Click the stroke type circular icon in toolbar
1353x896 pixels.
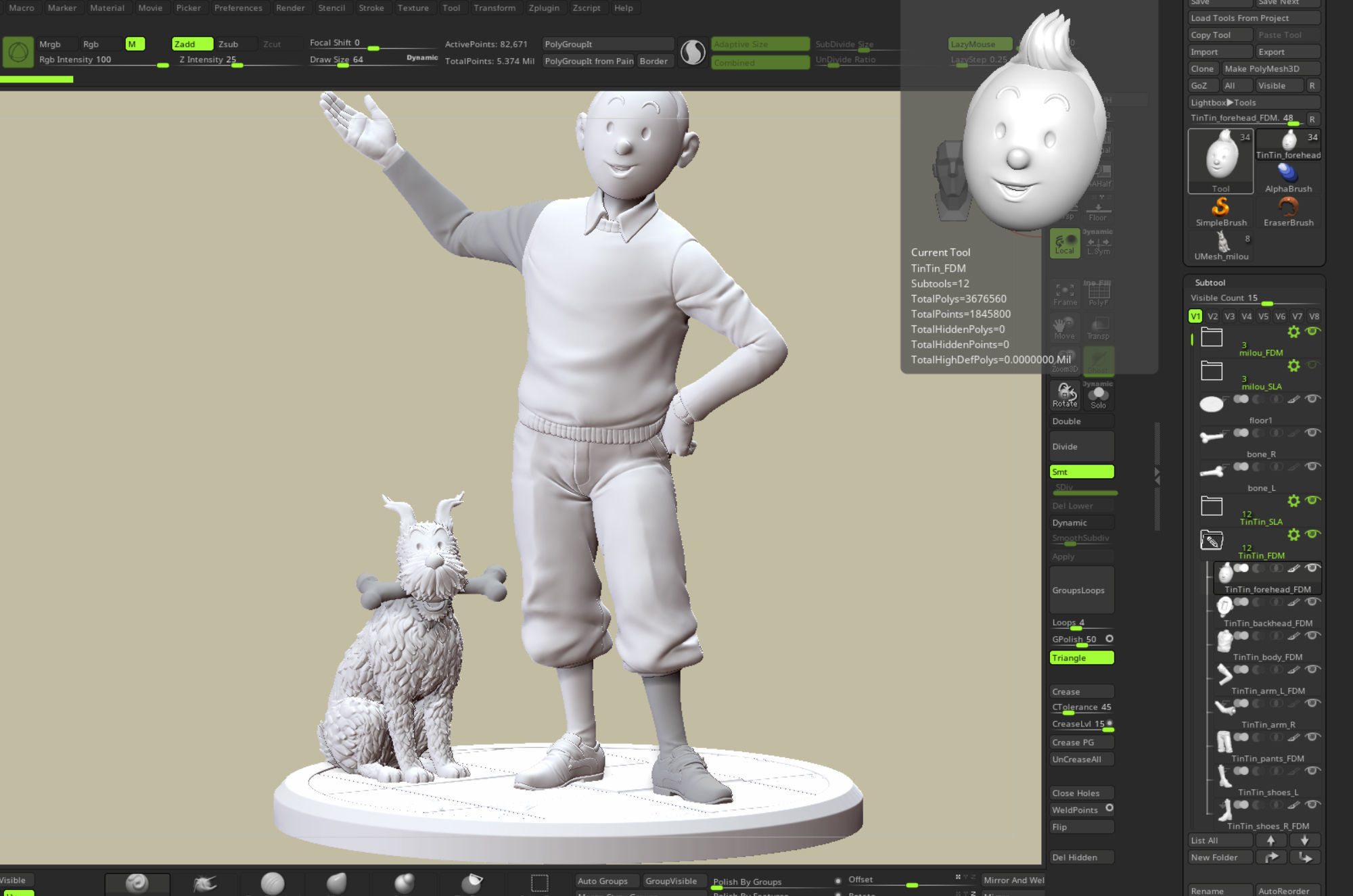pos(693,52)
